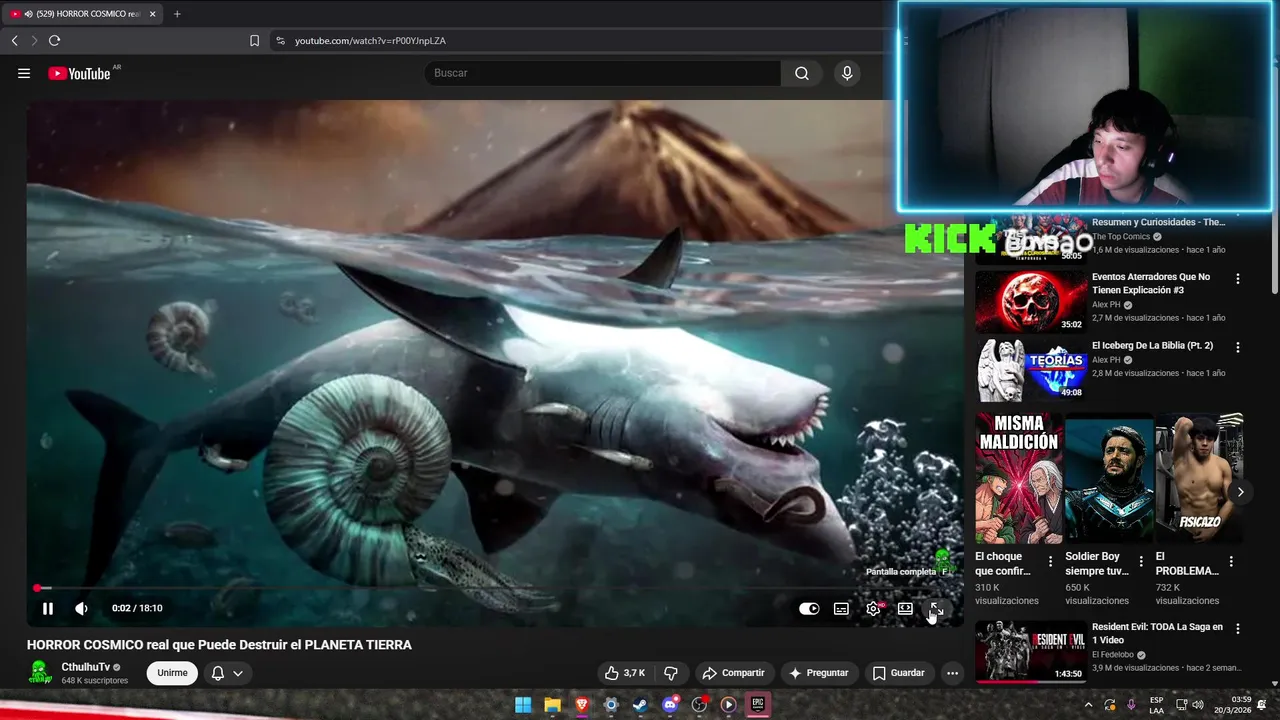This screenshot has width=1280, height=720.
Task: Click the Preguntar button
Action: [819, 673]
